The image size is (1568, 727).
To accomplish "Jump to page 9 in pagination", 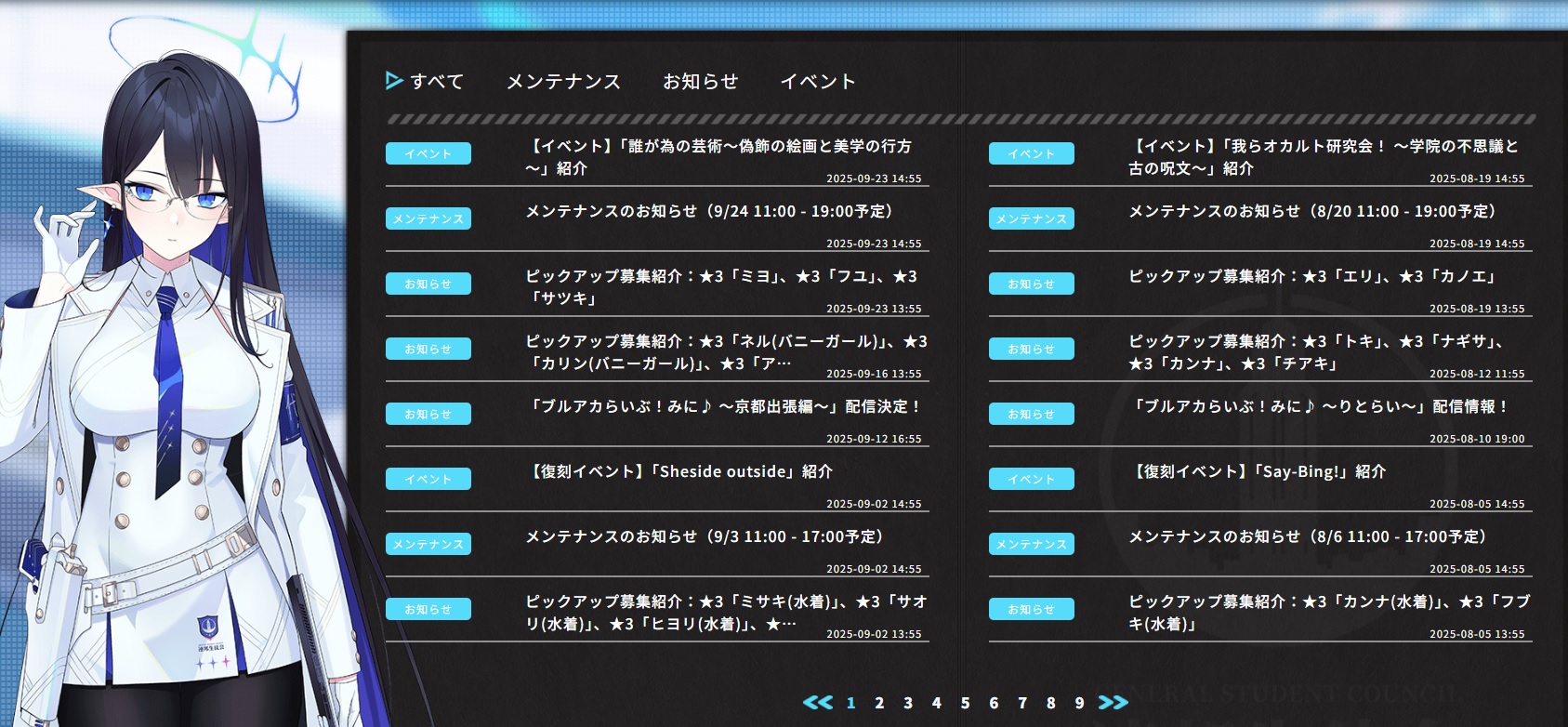I will tap(1079, 703).
